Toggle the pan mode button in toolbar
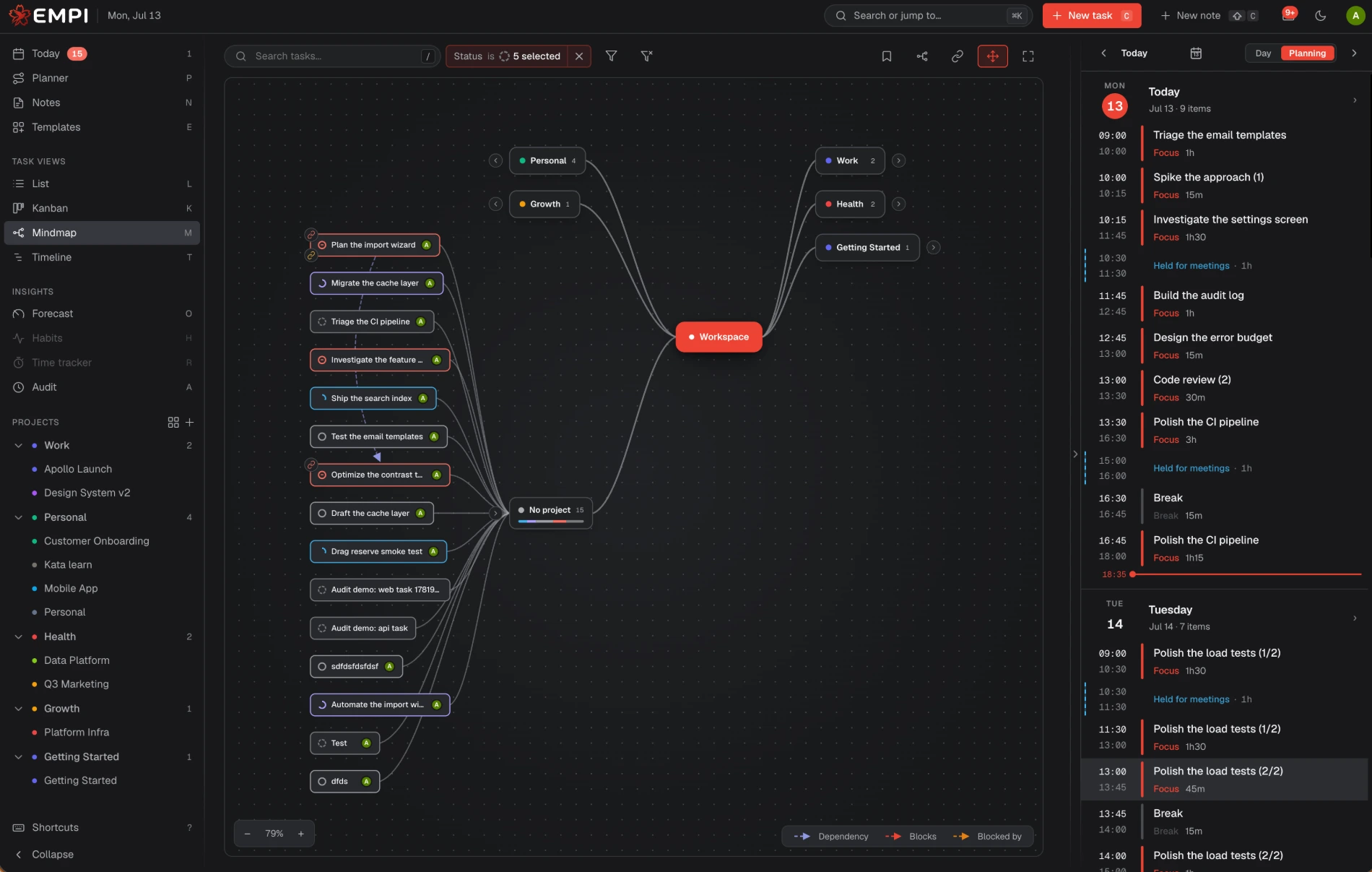 coord(993,56)
